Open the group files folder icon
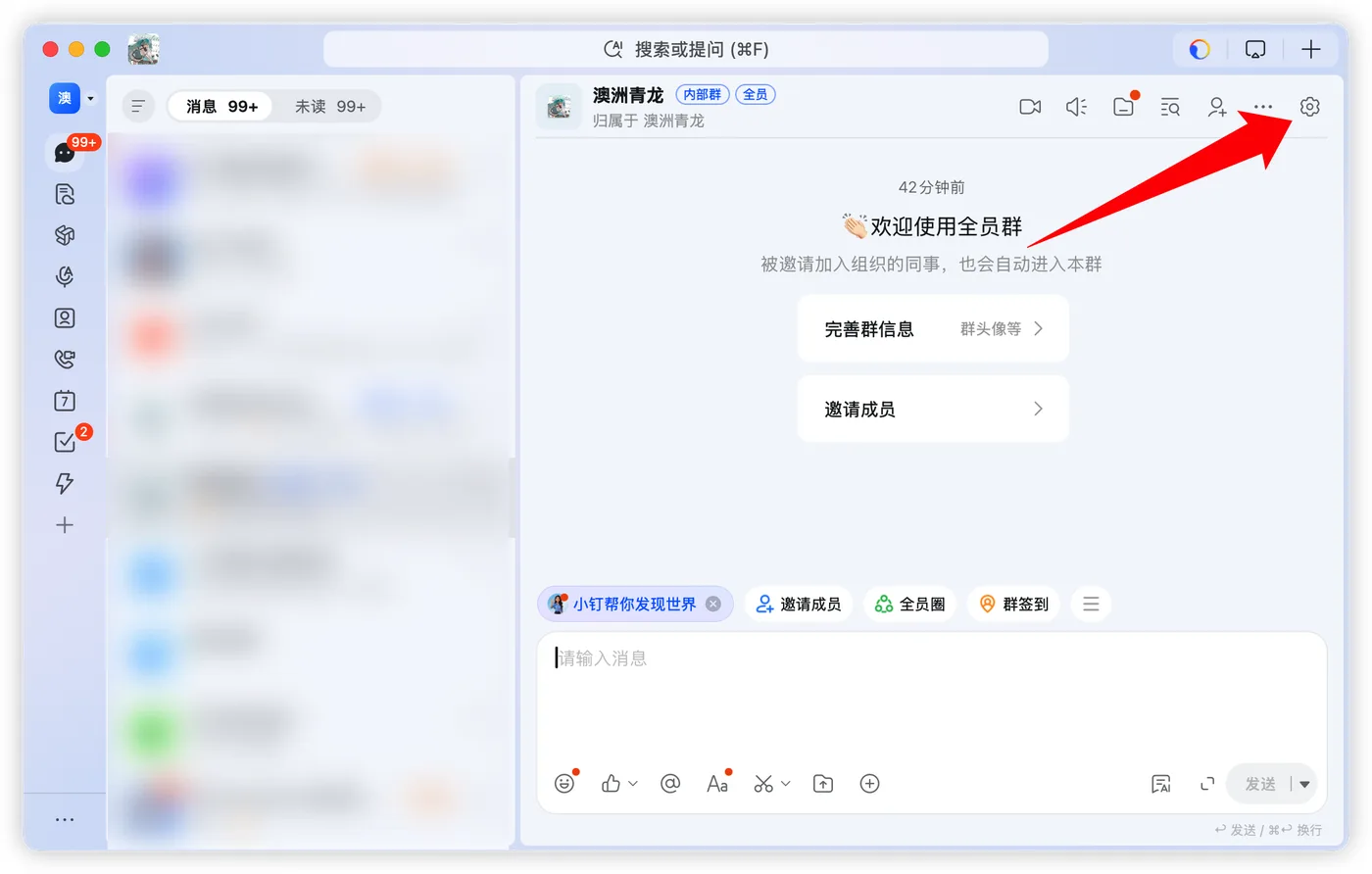The width and height of the screenshot is (1372, 874). (1123, 107)
